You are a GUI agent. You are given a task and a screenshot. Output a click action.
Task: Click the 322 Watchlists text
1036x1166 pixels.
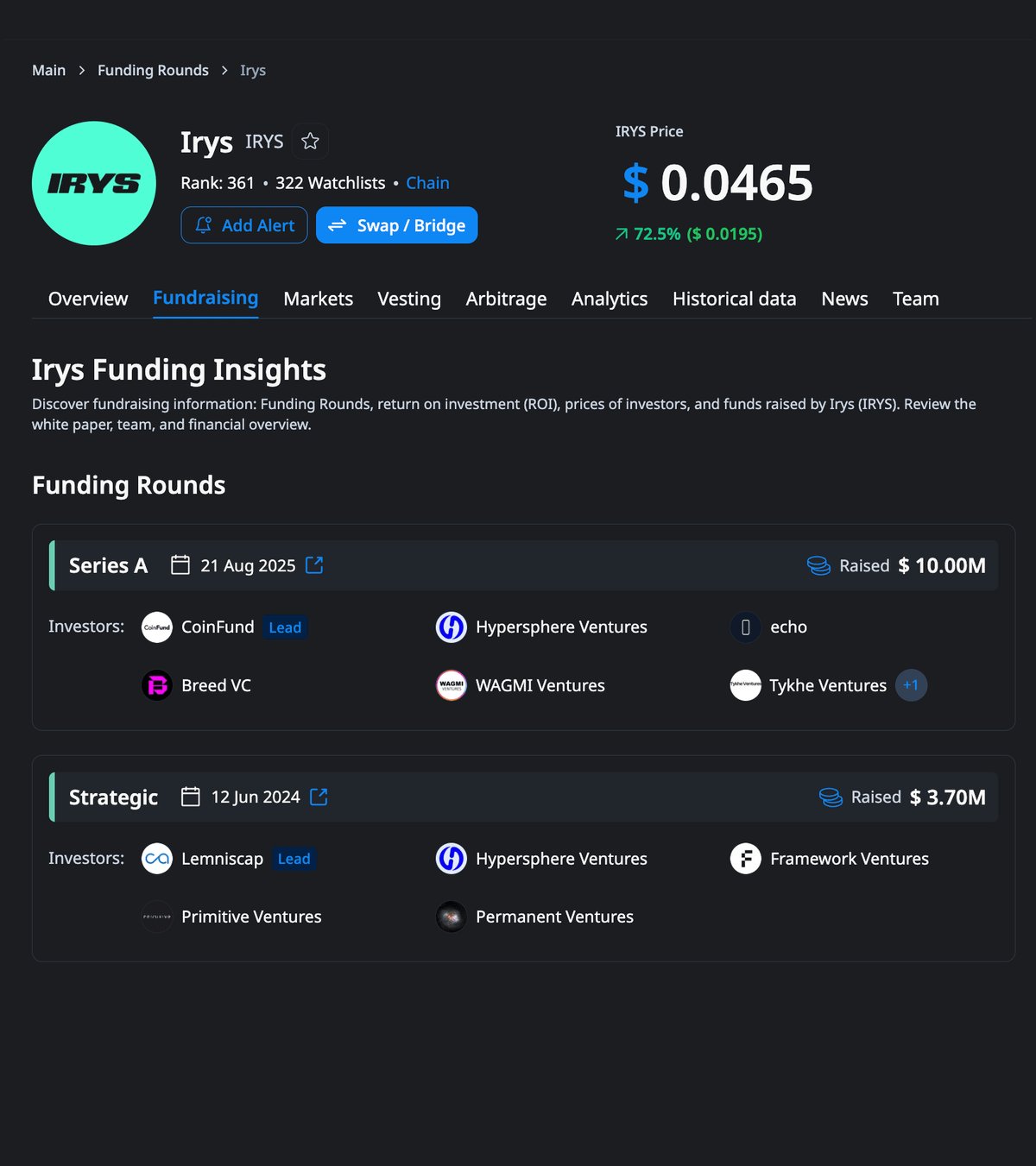[x=330, y=183]
